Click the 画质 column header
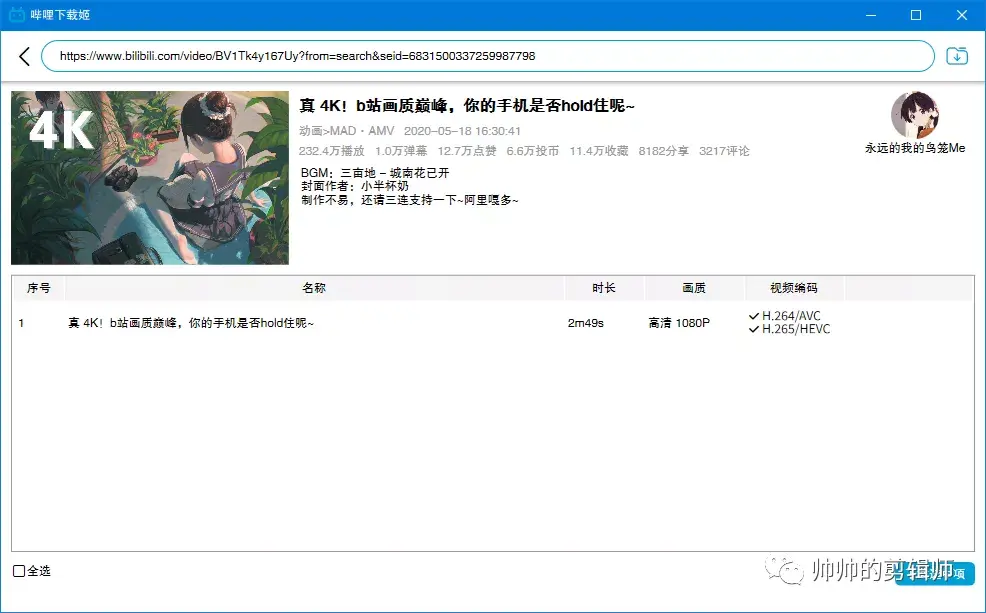 click(694, 288)
